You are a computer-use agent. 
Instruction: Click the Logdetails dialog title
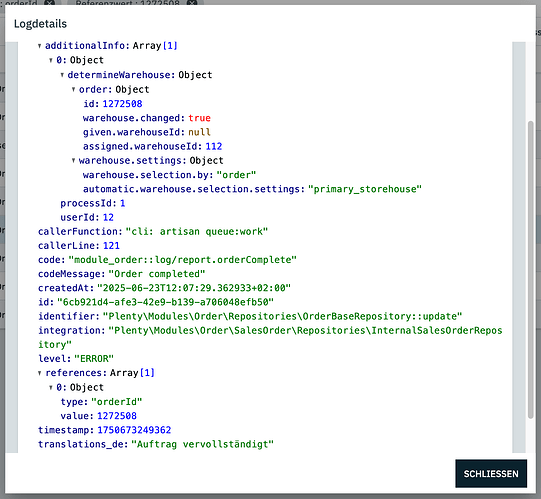pos(40,24)
